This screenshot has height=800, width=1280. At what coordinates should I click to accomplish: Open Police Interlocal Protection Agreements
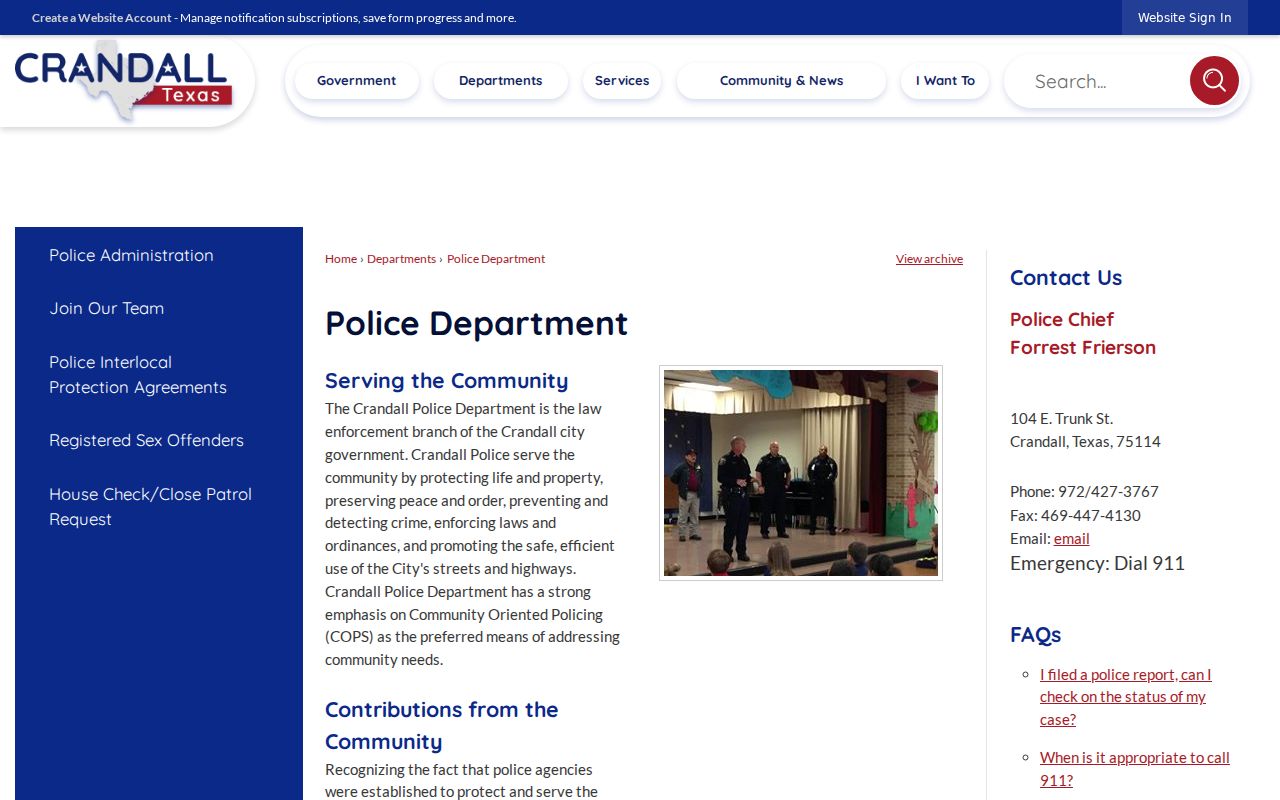point(138,374)
